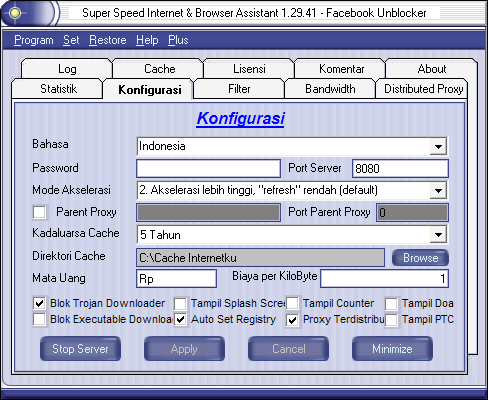Click the Direktori Cache path field

click(x=260, y=258)
